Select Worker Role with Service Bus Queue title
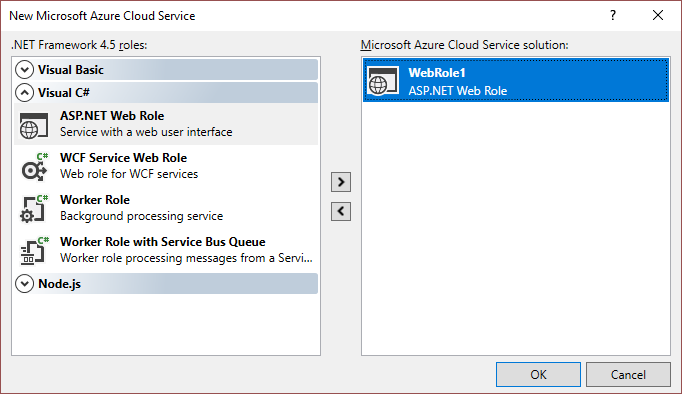682x394 pixels. click(x=163, y=241)
